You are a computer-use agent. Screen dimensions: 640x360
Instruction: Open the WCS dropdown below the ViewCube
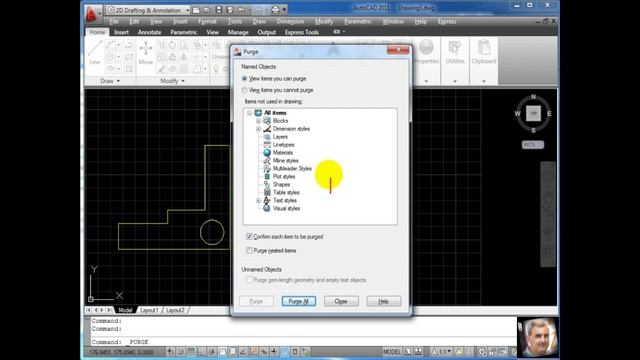tap(533, 144)
